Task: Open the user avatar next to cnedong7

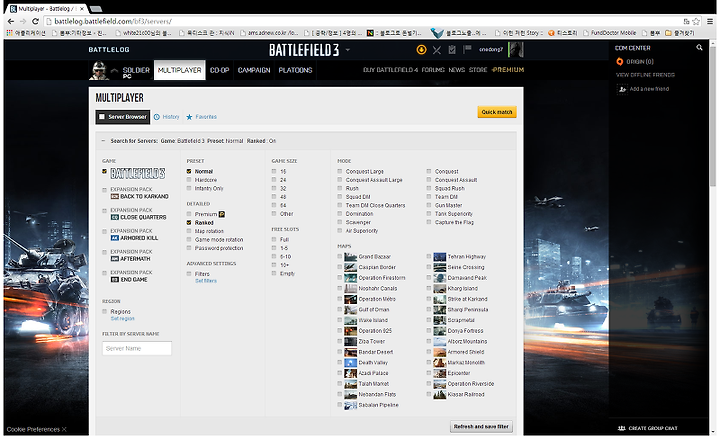Action: click(x=516, y=49)
